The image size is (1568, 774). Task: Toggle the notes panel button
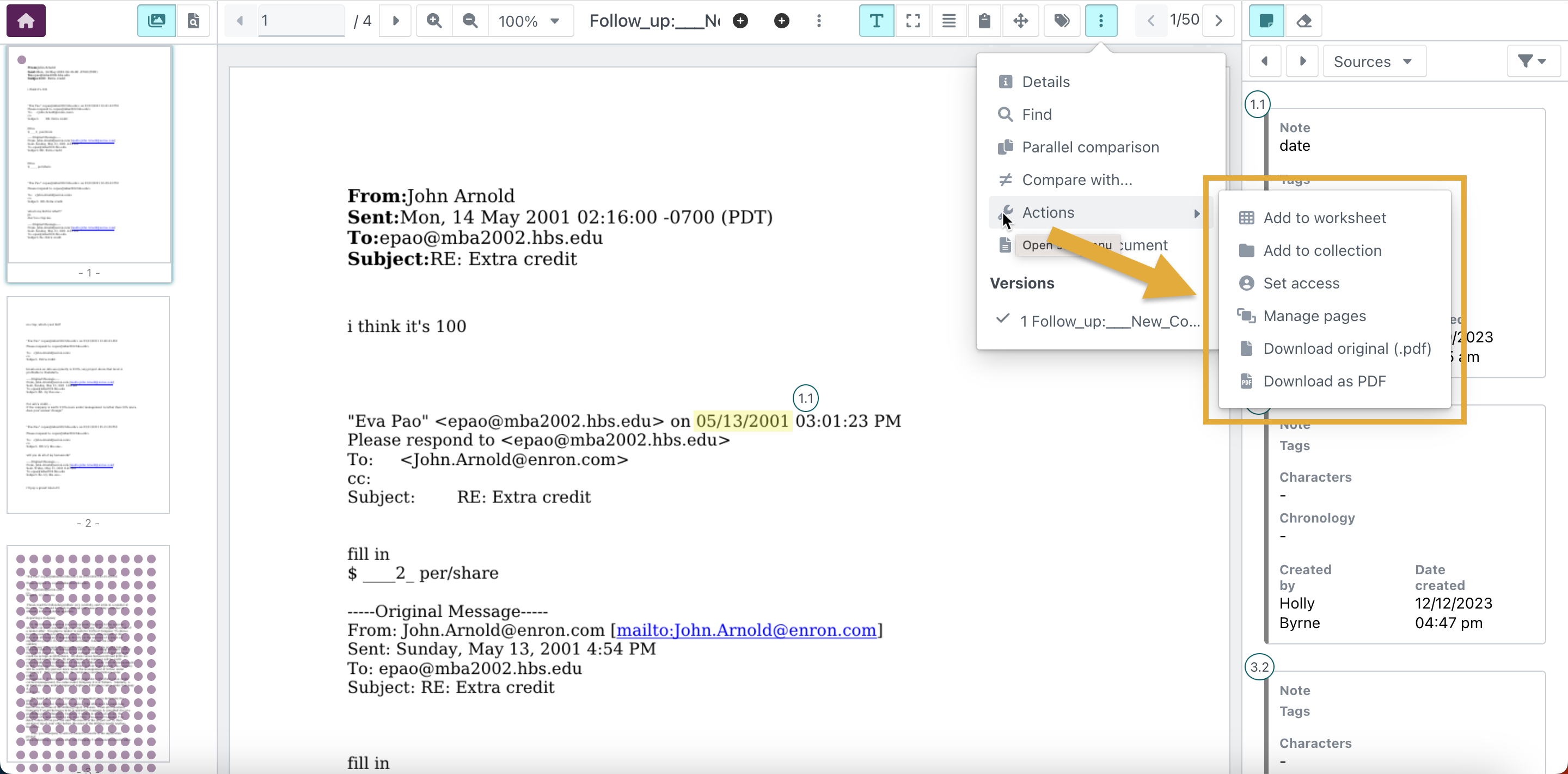click(1266, 21)
